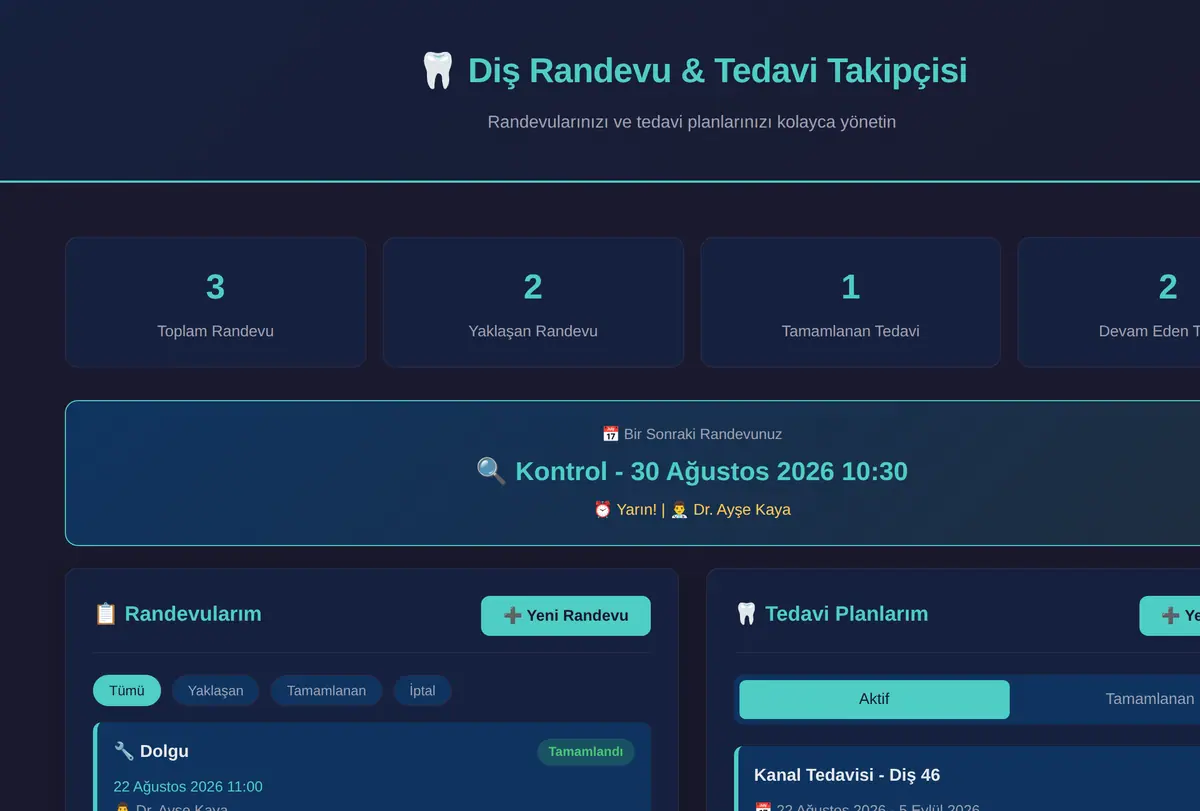Screen dimensions: 1200x811
Task: Filter appointments by İptal
Action: (x=422, y=691)
